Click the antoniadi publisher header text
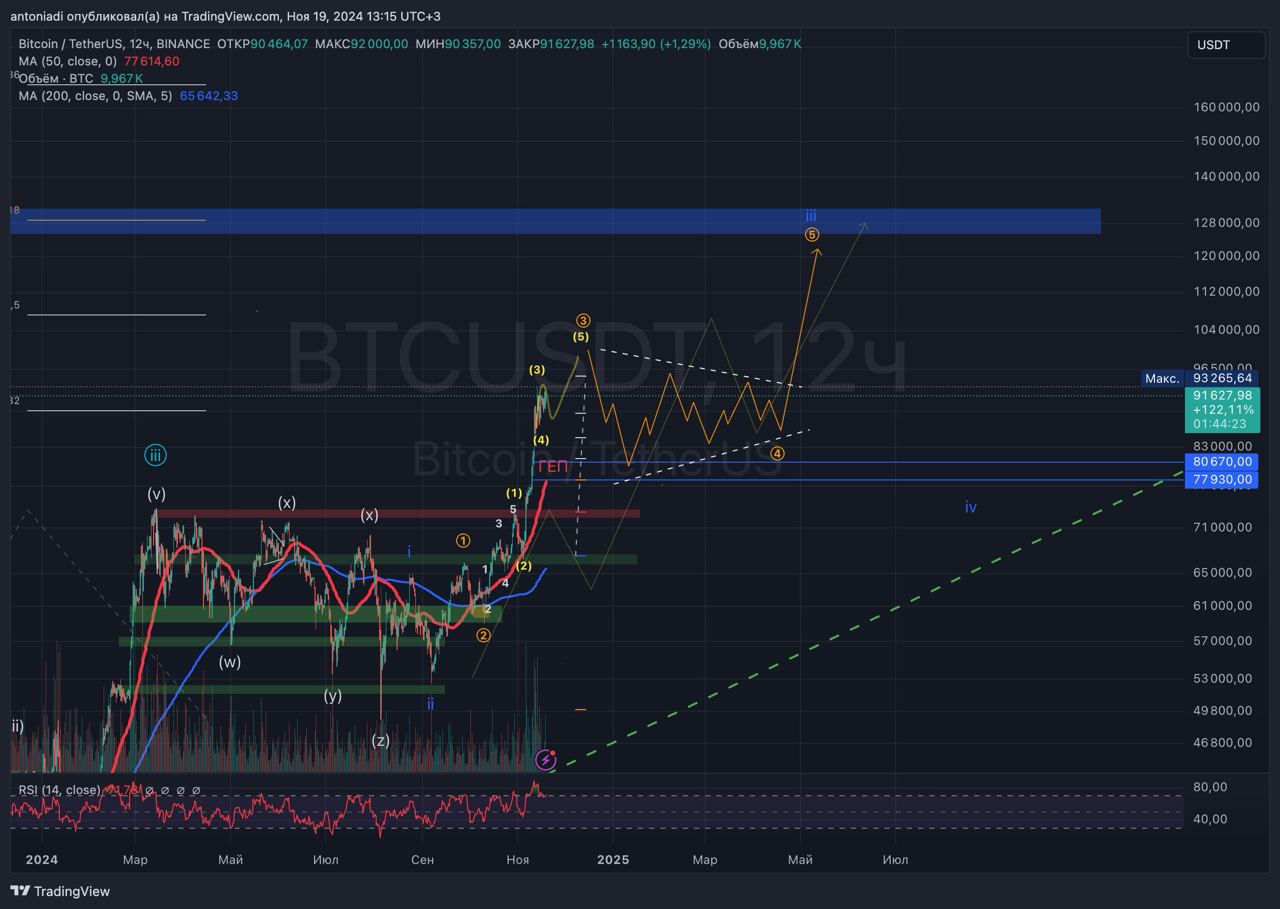1280x909 pixels. pos(225,16)
